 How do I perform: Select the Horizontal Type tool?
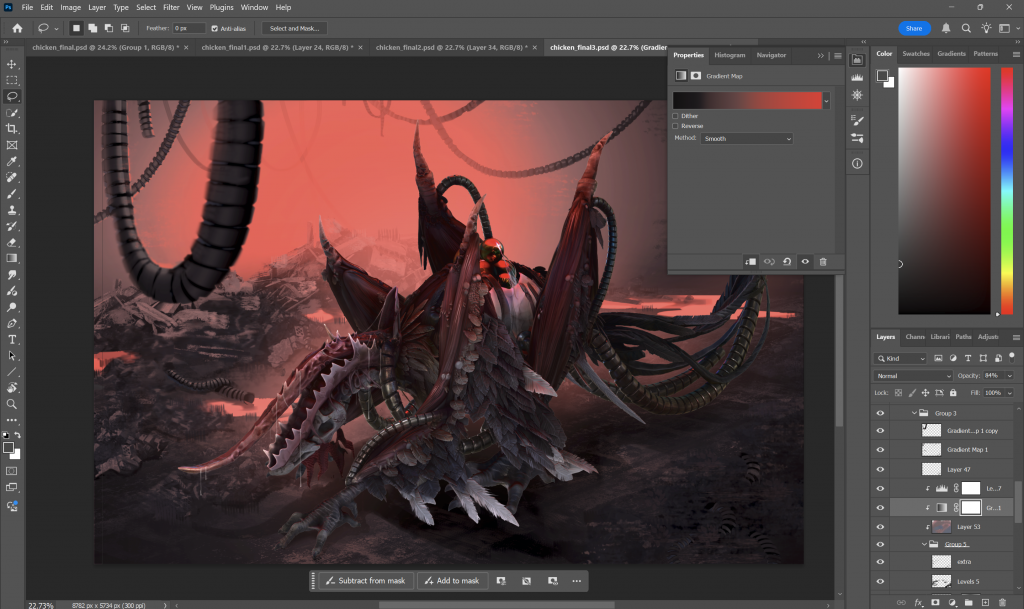12,339
